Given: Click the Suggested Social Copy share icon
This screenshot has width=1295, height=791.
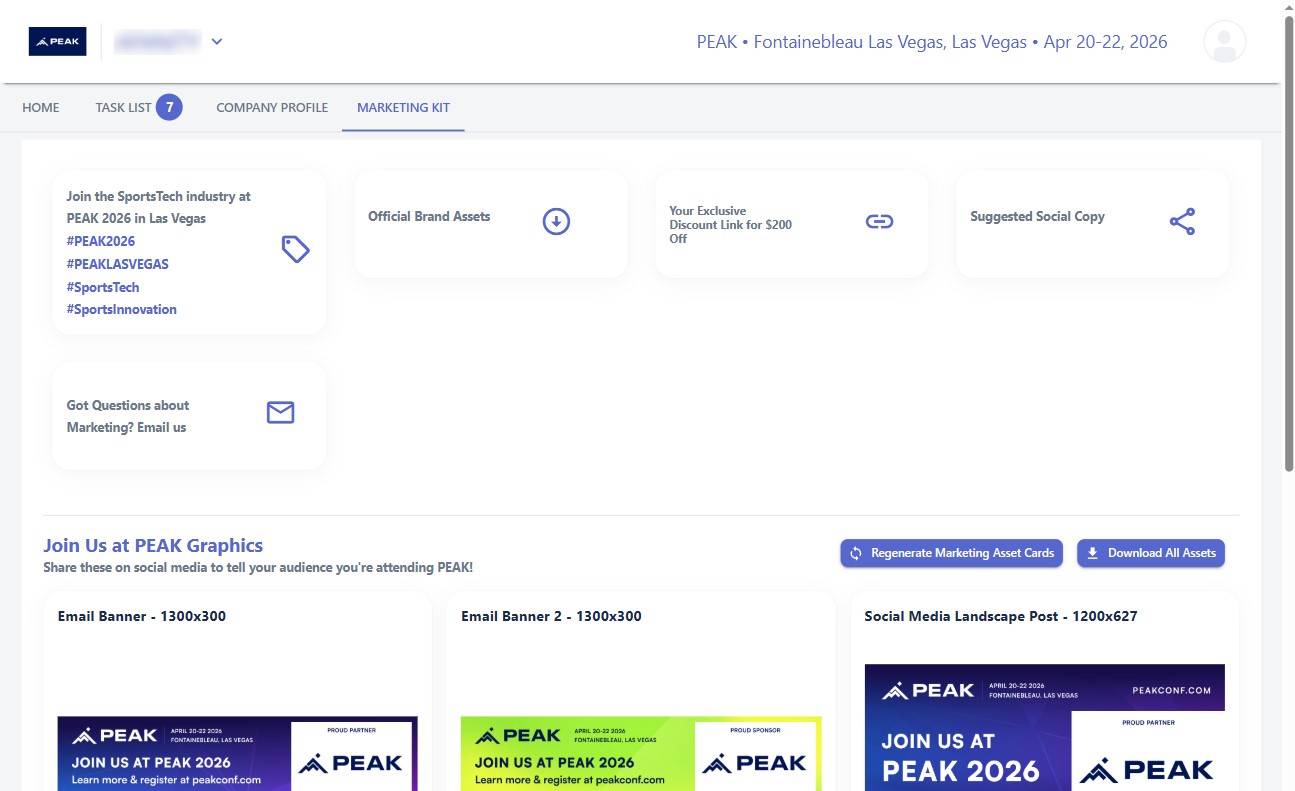Looking at the screenshot, I should (1182, 221).
